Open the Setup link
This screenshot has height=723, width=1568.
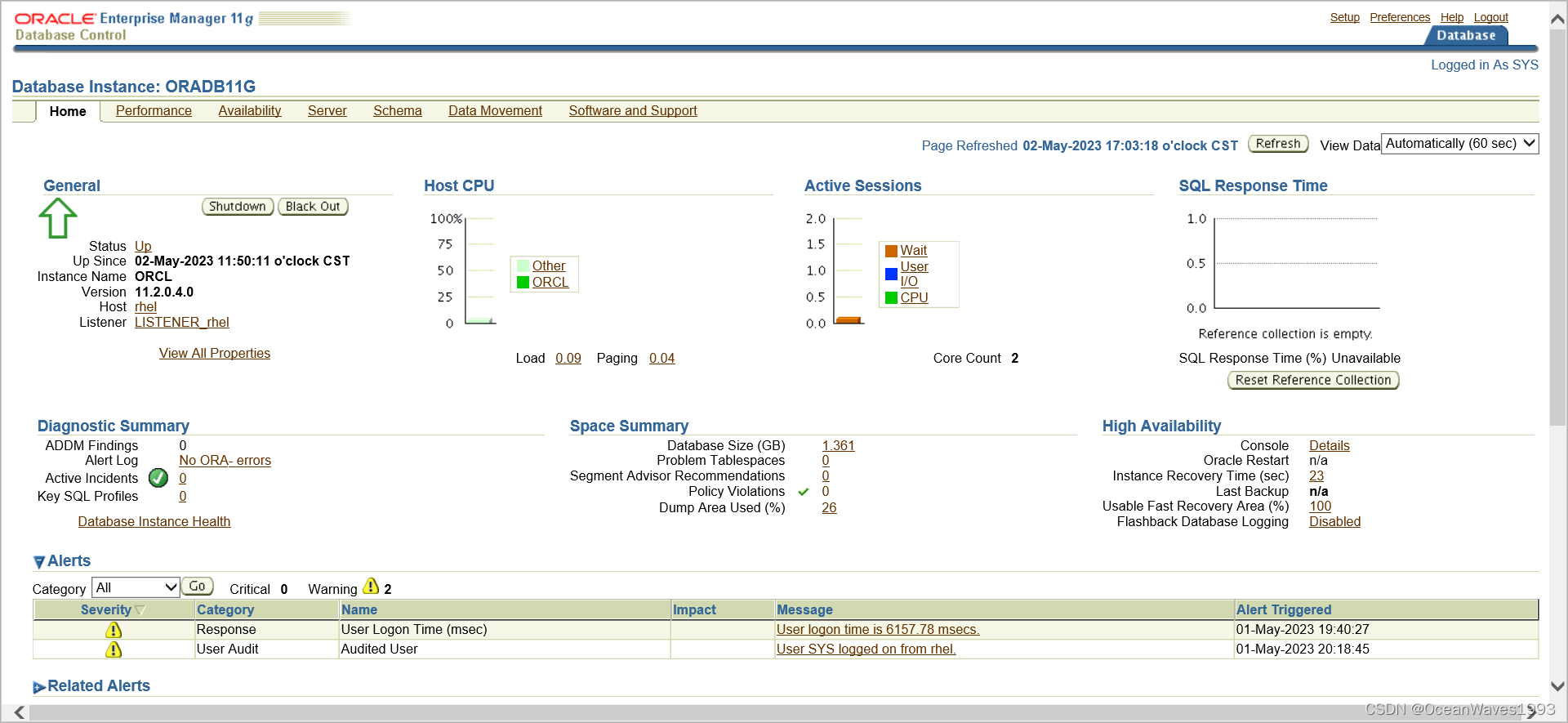tap(1345, 17)
